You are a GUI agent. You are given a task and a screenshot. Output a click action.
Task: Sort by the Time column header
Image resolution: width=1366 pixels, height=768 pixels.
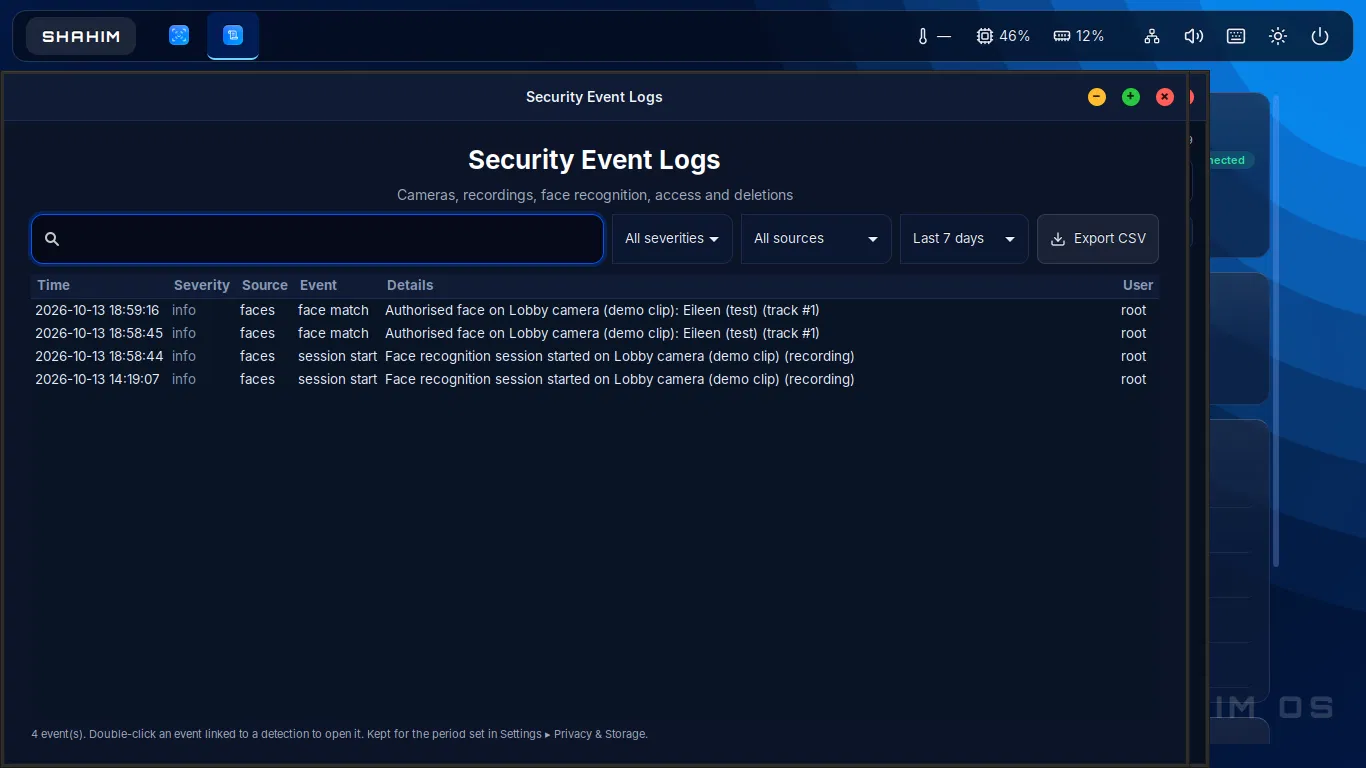[54, 285]
